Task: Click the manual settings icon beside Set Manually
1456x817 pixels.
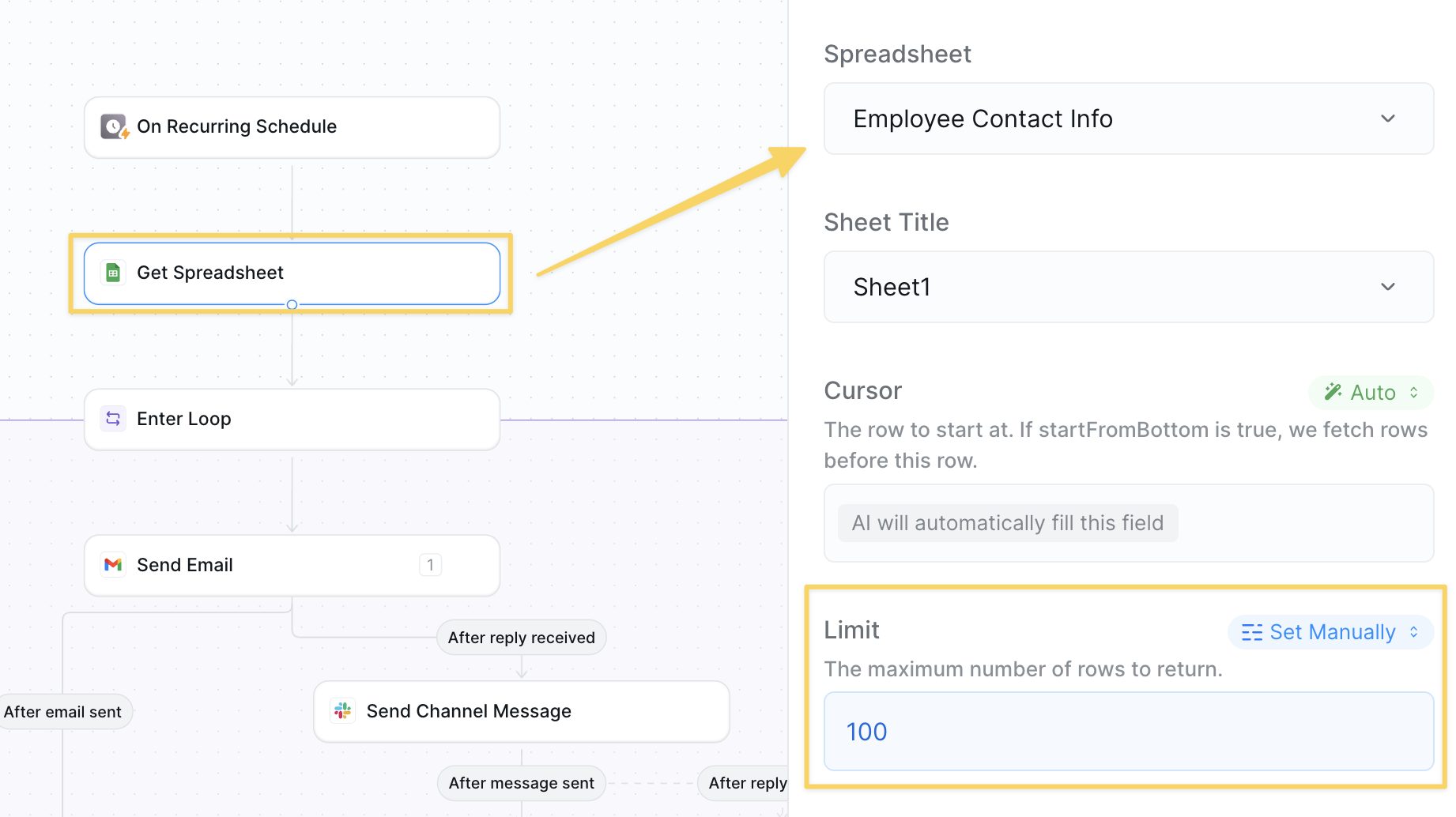Action: pyautogui.click(x=1251, y=632)
